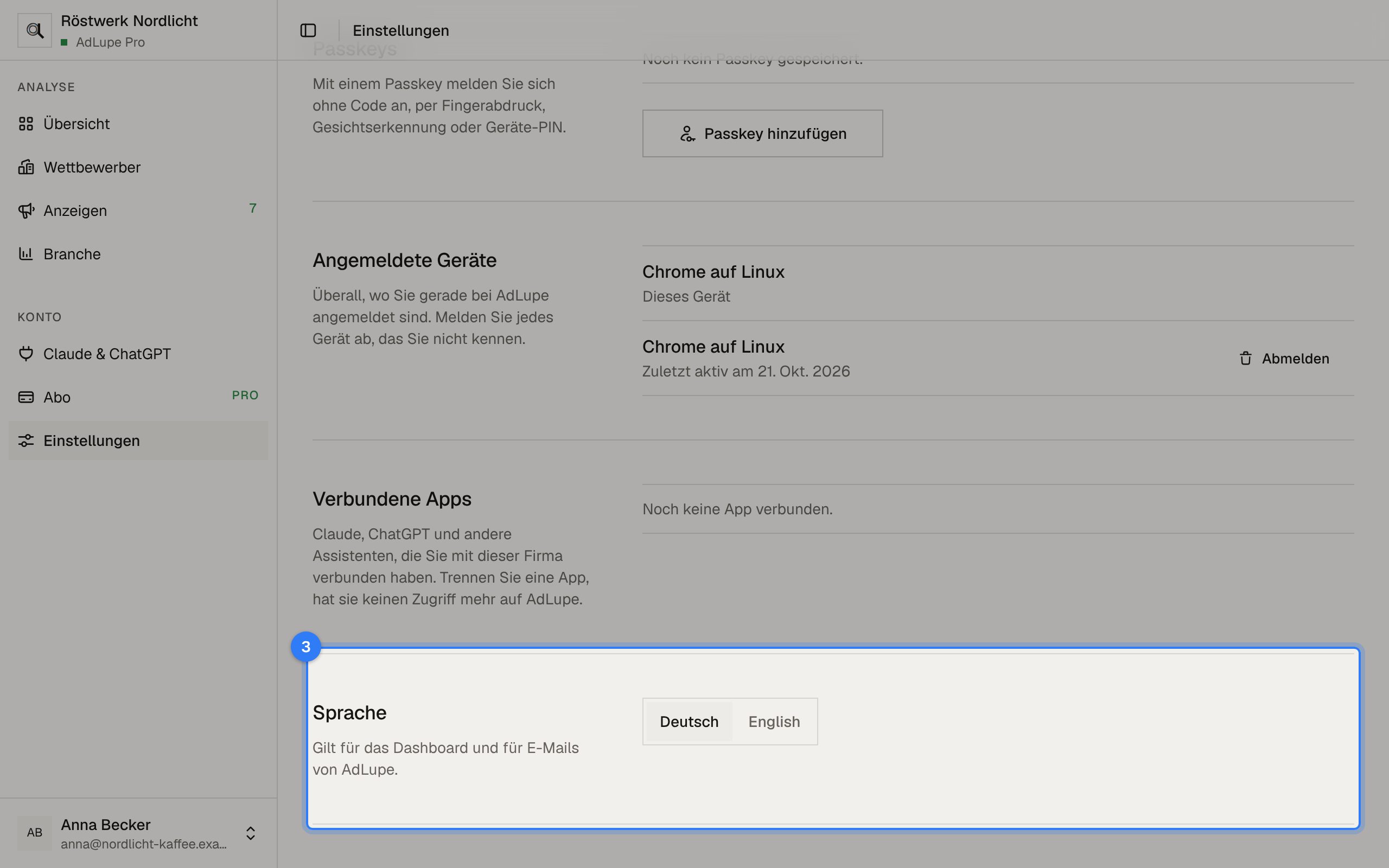Click the 'Verbundene Apps' heading

[391, 499]
